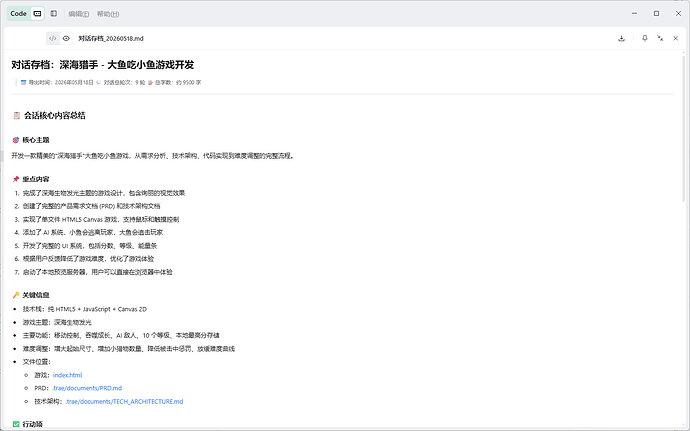Open the index.html link
Screen dimensions: 690x431
pyautogui.click(x=67, y=375)
